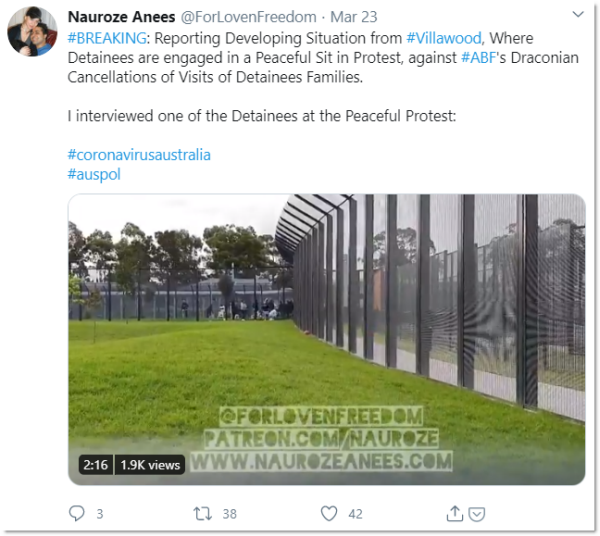600x536 pixels.
Task: Expand tweet options chevron menu
Action: [578, 15]
